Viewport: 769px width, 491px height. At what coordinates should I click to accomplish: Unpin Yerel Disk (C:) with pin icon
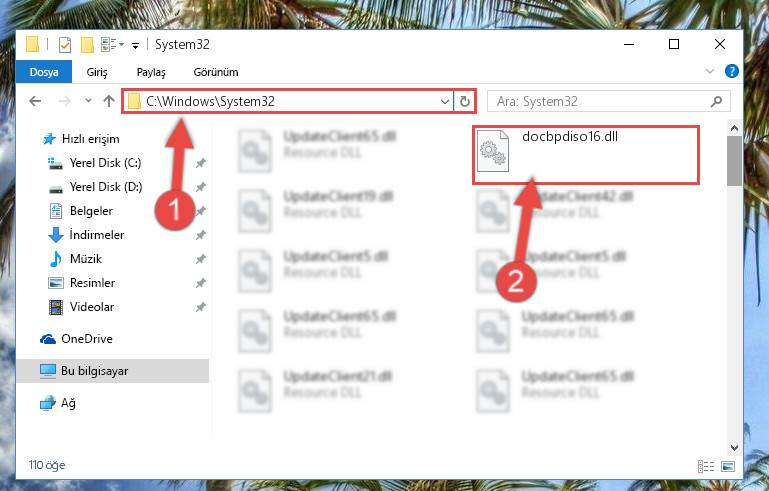point(201,163)
